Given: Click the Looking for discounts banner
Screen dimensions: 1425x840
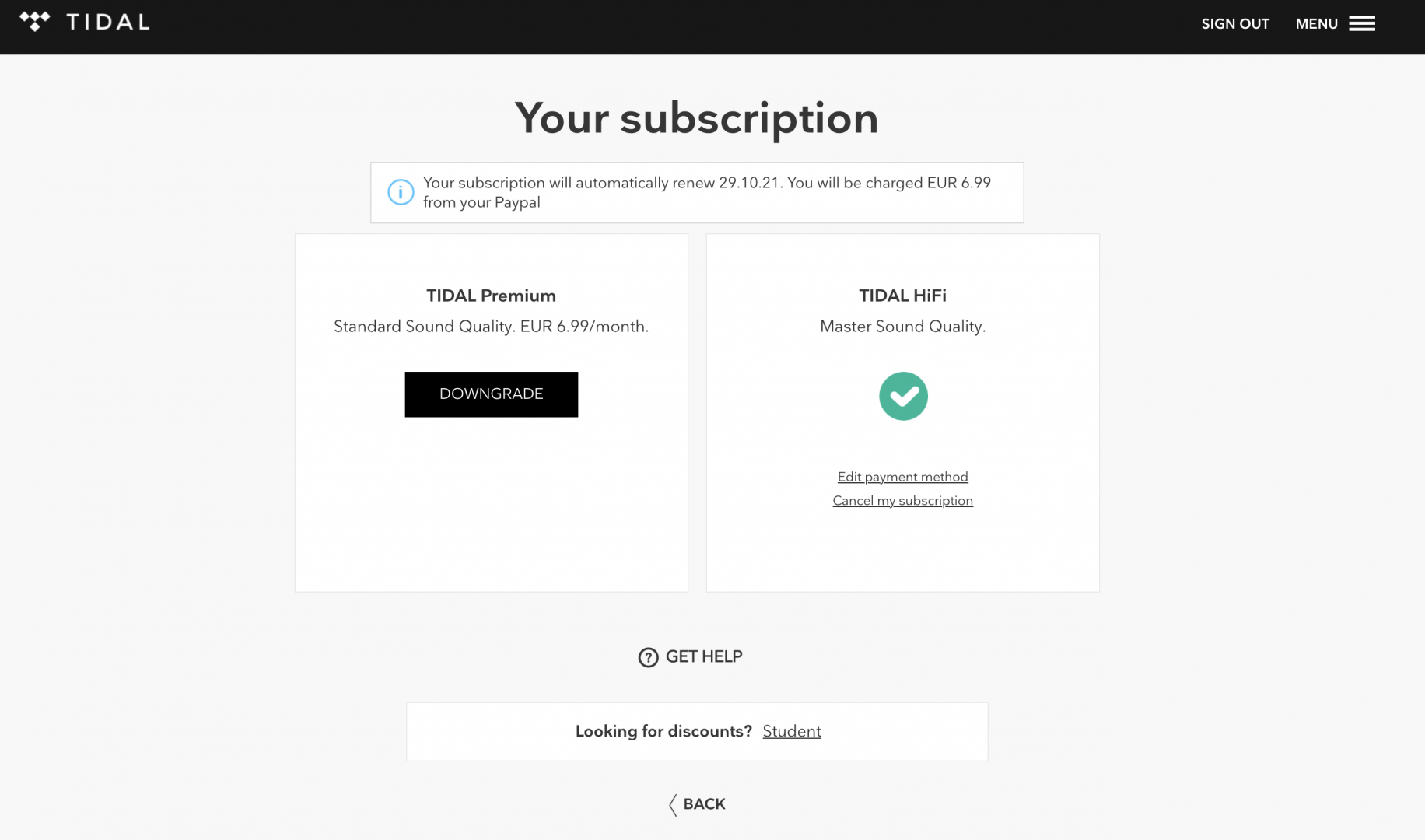Looking at the screenshot, I should [697, 732].
